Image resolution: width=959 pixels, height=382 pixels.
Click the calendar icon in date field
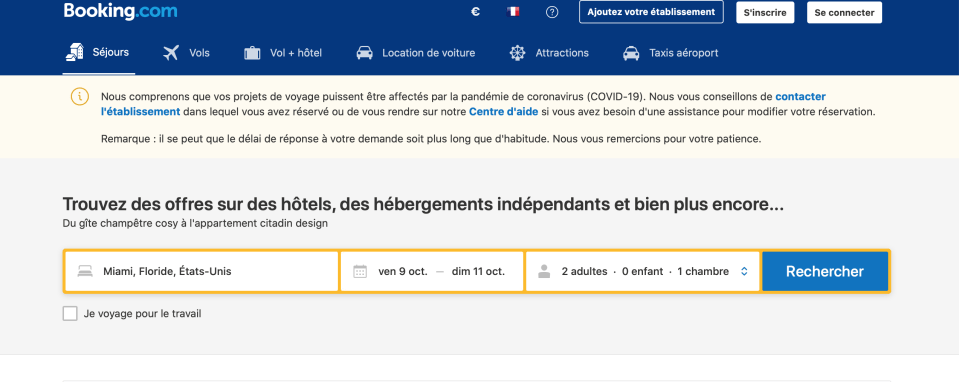[x=360, y=271]
